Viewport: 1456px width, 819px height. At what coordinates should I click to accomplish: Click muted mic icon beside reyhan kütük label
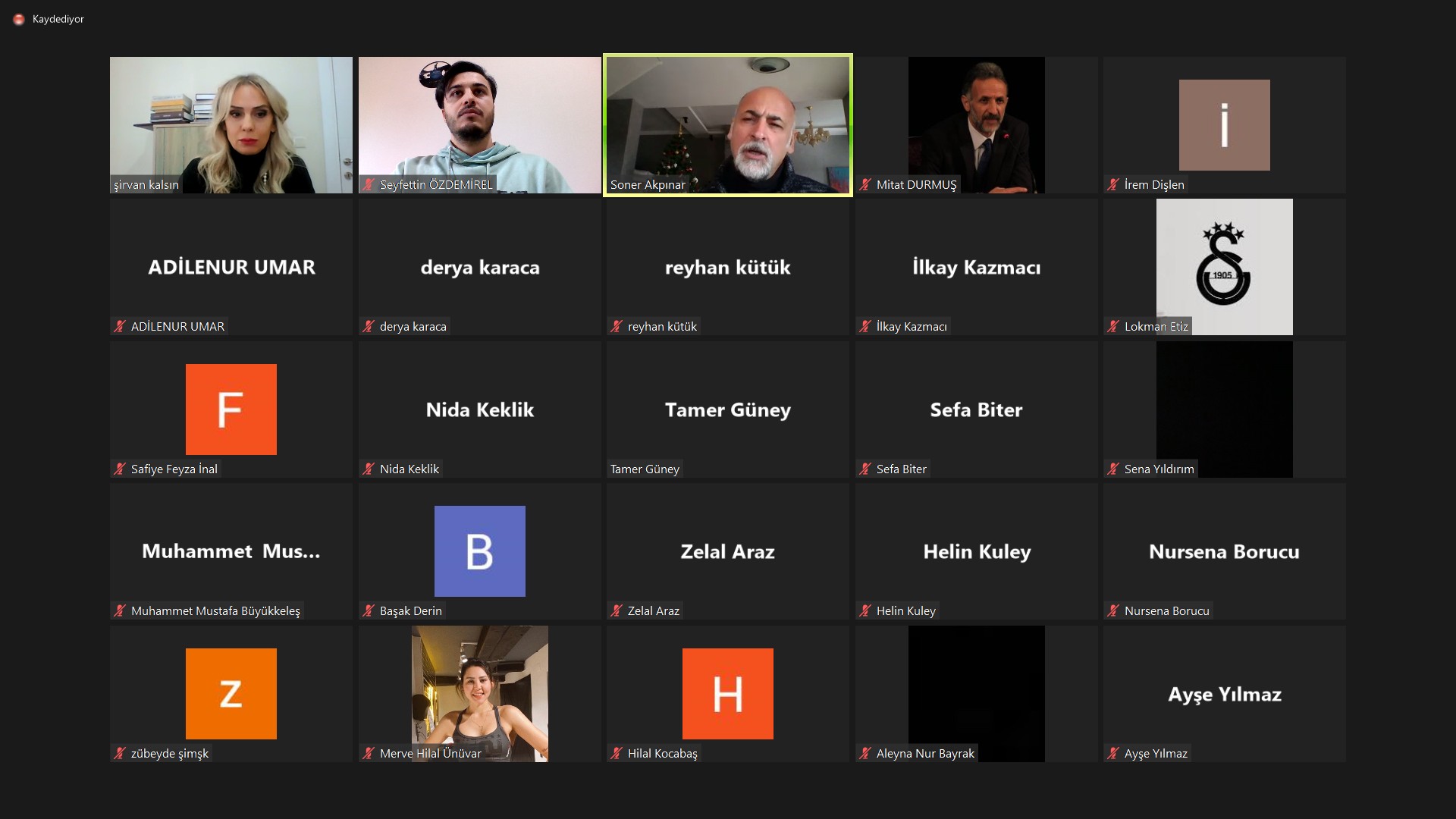pyautogui.click(x=617, y=326)
